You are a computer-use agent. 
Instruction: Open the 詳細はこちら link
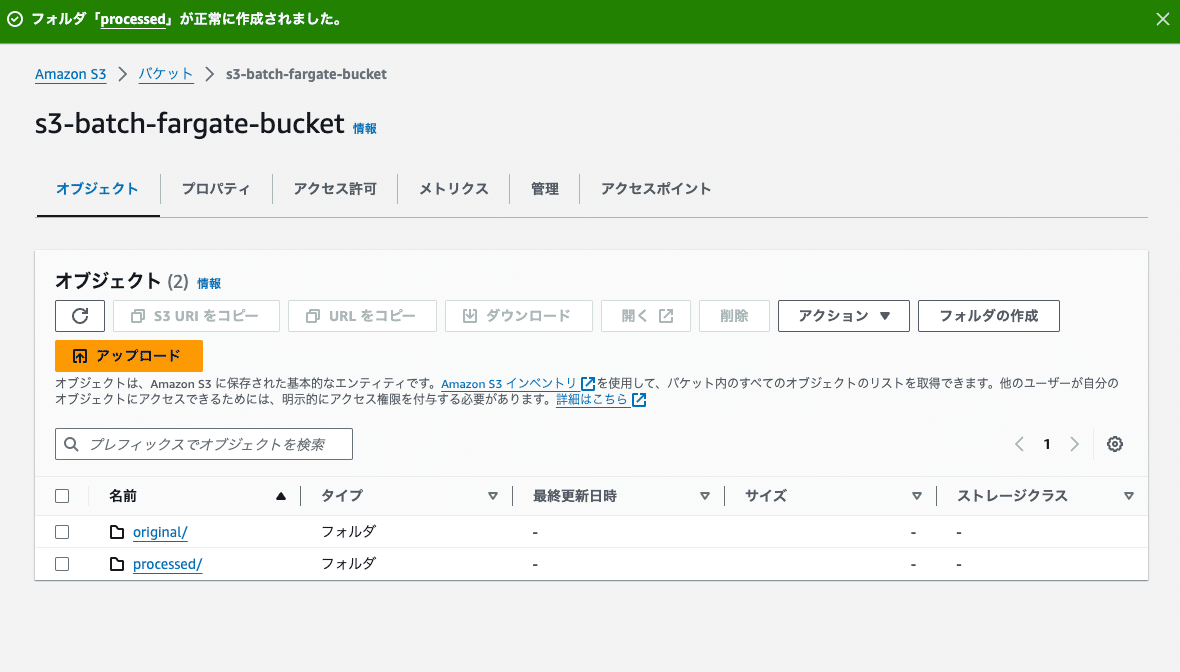(592, 400)
